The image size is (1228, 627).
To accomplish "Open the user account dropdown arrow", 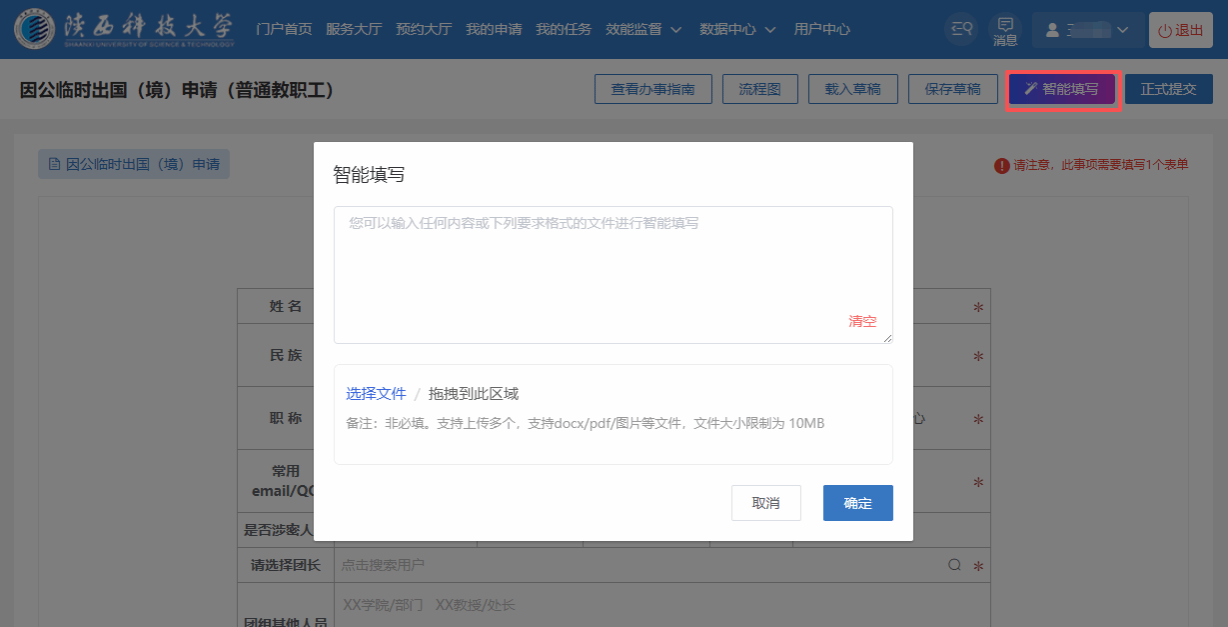I will (1122, 30).
